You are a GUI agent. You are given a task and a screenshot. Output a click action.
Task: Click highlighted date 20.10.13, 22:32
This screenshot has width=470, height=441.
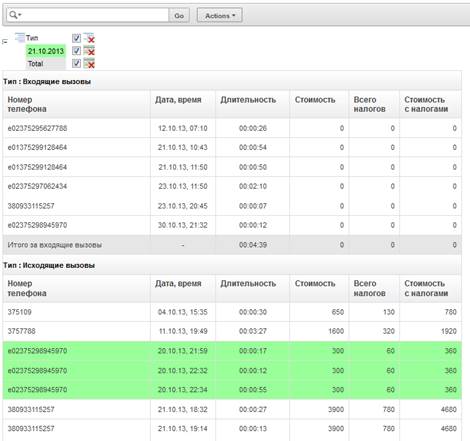tap(183, 371)
